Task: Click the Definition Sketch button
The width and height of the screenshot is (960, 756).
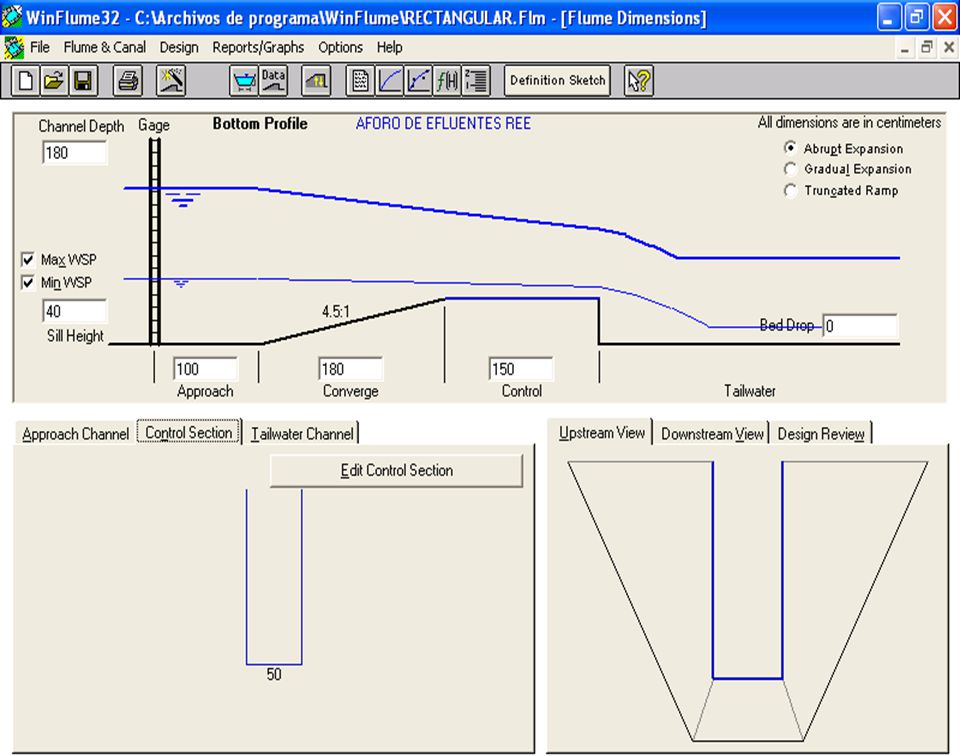Action: (557, 80)
